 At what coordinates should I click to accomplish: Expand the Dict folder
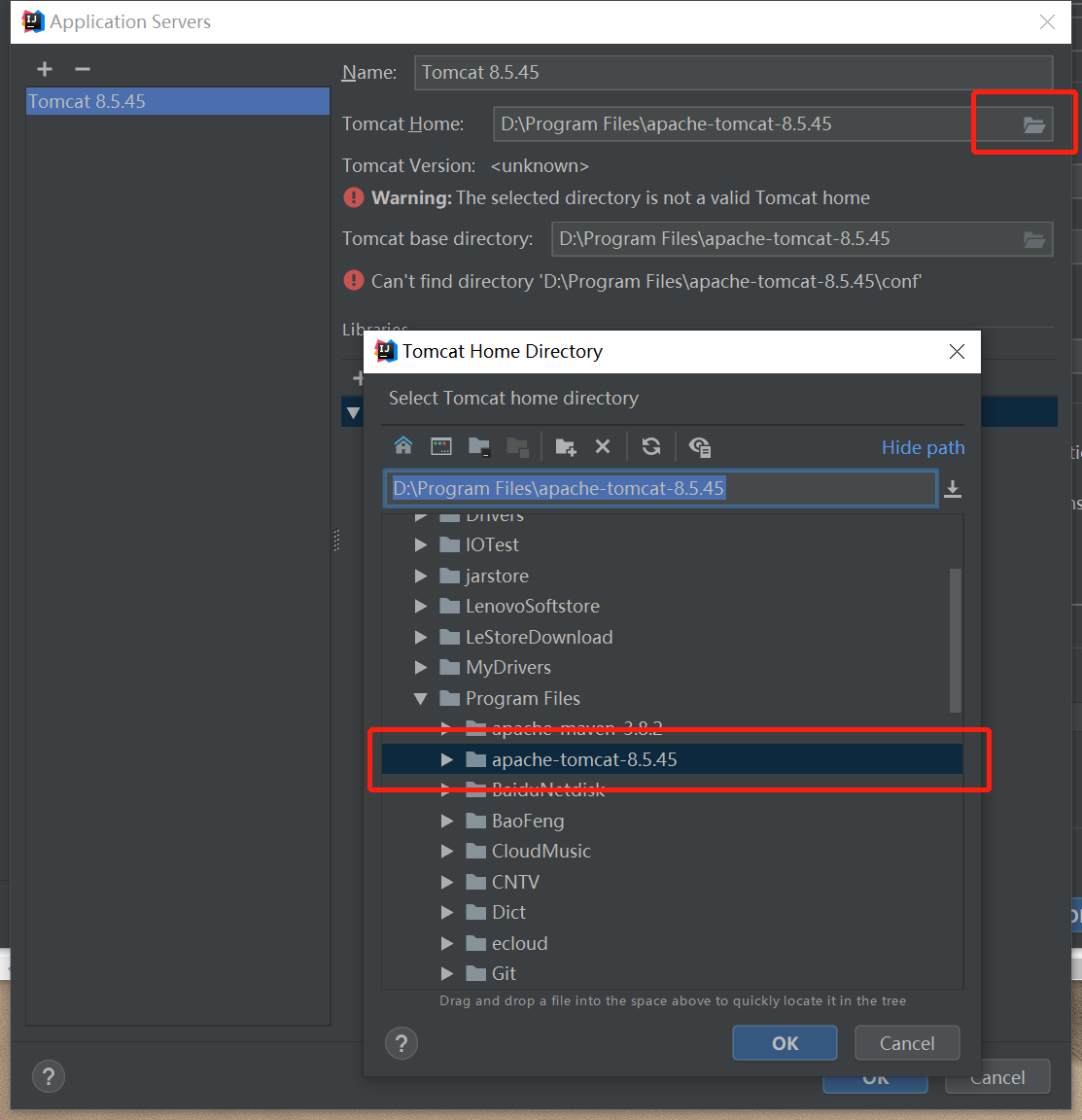[447, 913]
